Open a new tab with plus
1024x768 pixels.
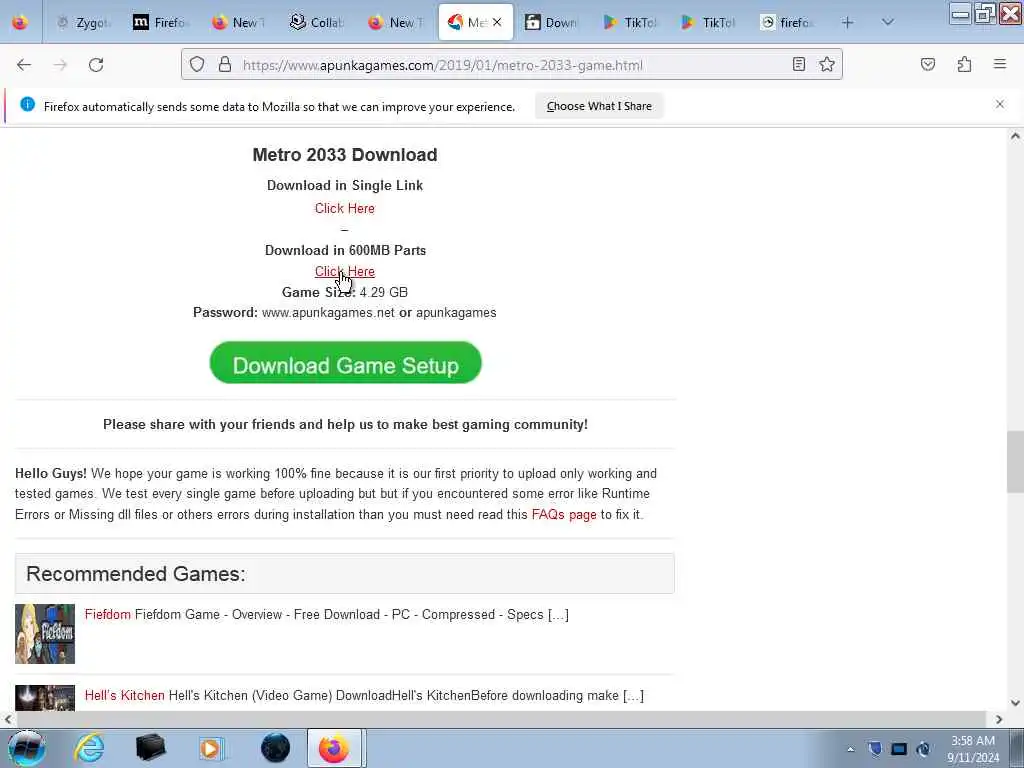(848, 23)
